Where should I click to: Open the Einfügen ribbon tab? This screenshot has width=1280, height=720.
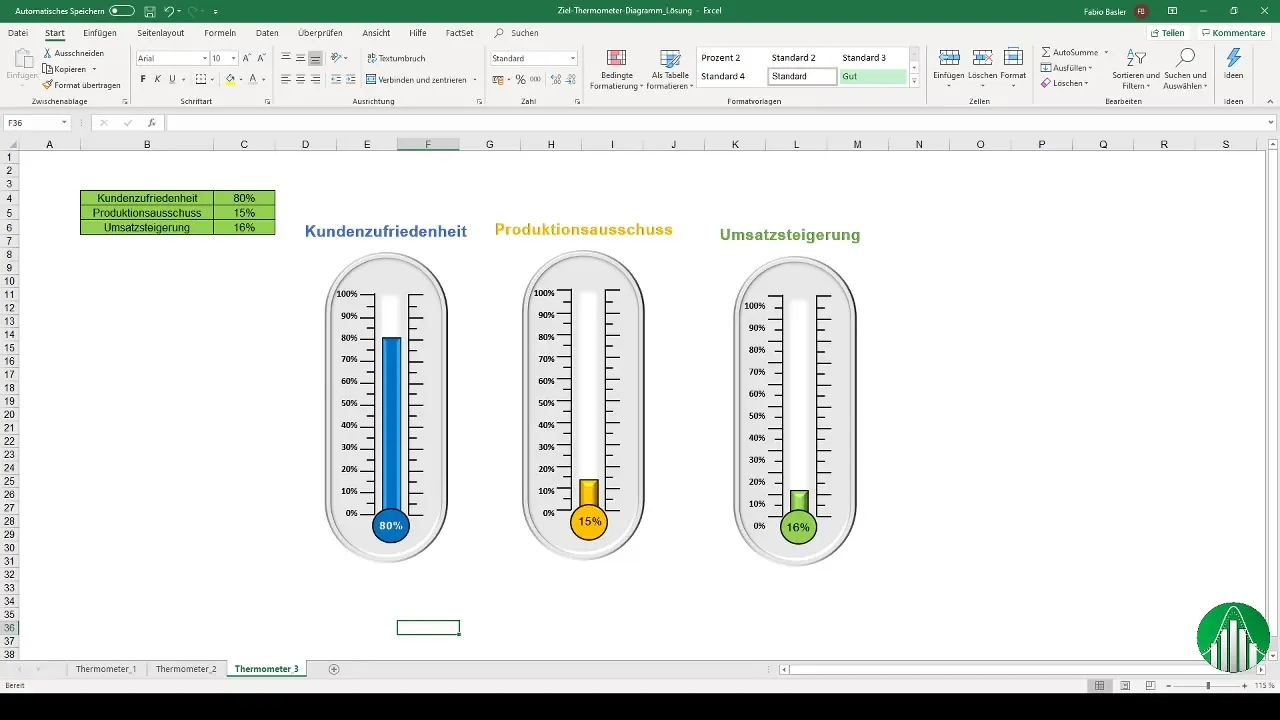click(100, 32)
